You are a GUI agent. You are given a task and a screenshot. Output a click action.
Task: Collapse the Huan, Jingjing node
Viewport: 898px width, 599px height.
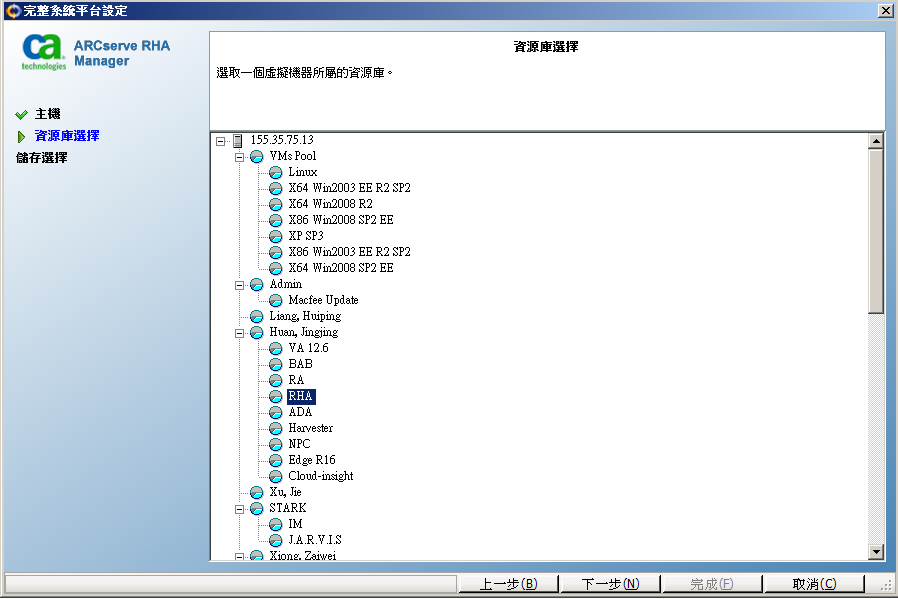coord(239,333)
